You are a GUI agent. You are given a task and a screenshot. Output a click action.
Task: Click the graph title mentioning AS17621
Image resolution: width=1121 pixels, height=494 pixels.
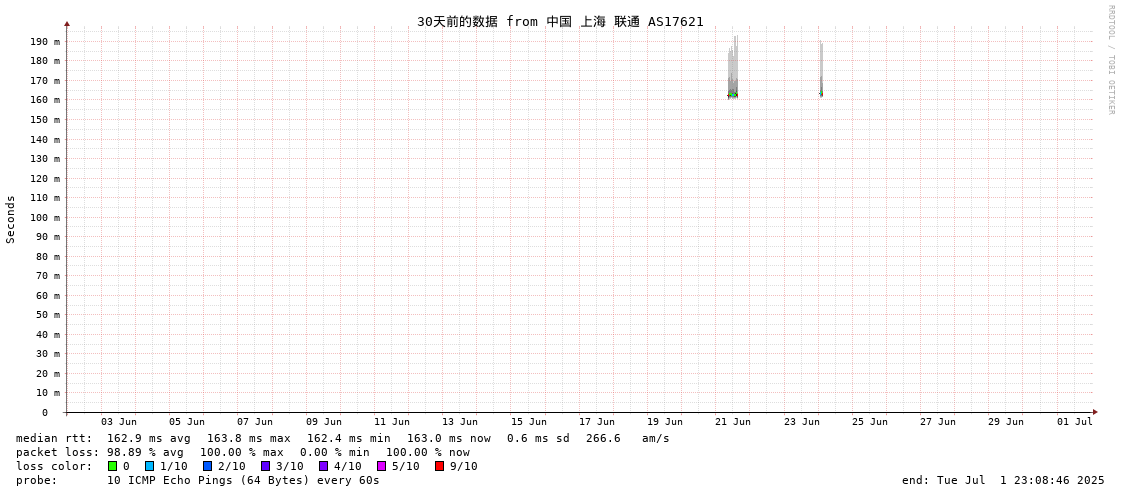click(560, 22)
